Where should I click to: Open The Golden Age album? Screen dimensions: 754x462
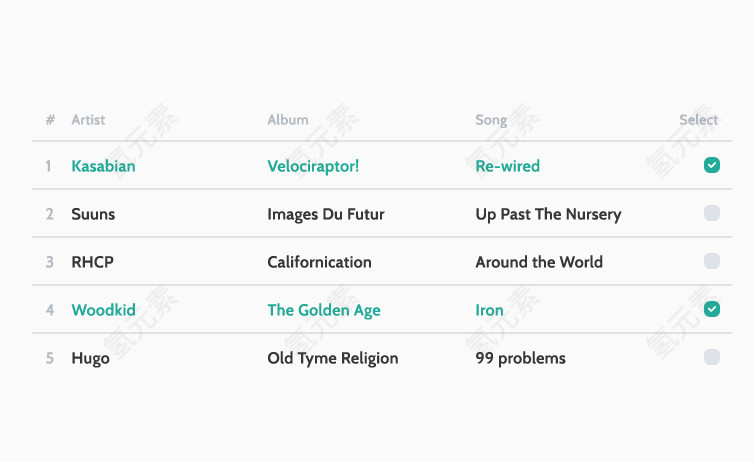pyautogui.click(x=324, y=310)
